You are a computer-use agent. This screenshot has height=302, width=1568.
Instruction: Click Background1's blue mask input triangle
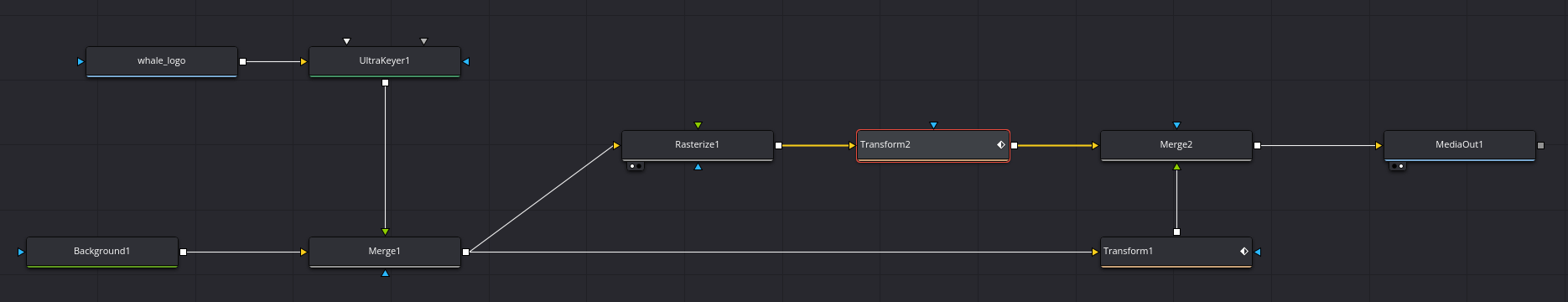[x=21, y=252]
